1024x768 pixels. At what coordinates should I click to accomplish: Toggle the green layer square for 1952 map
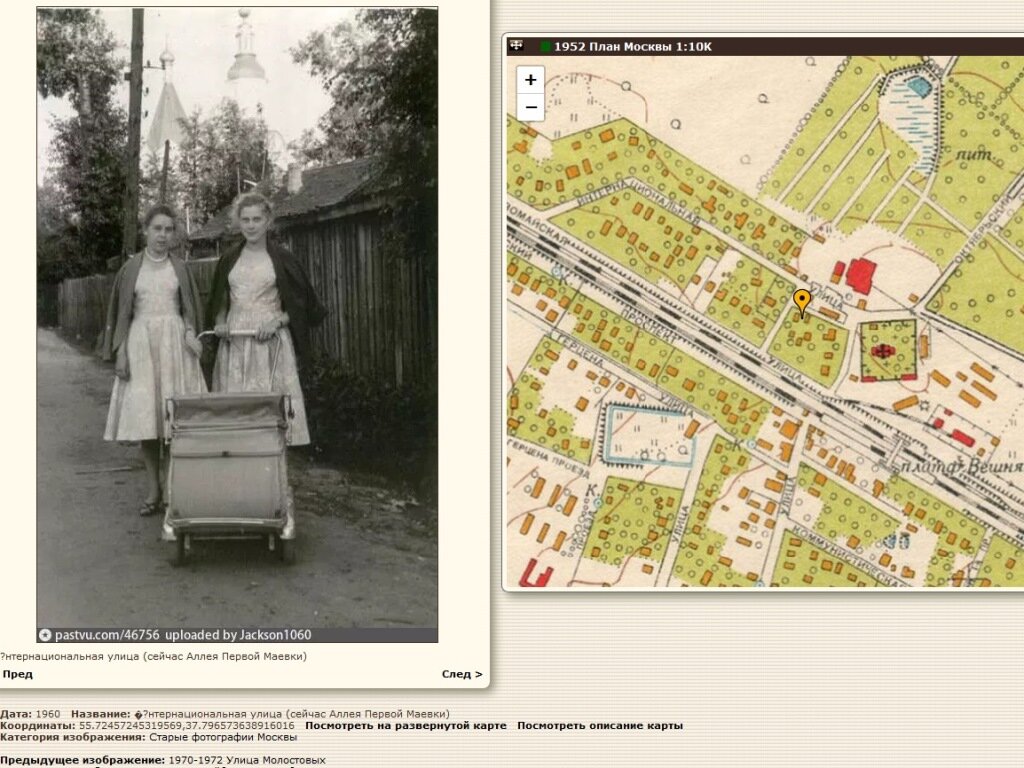coord(545,44)
